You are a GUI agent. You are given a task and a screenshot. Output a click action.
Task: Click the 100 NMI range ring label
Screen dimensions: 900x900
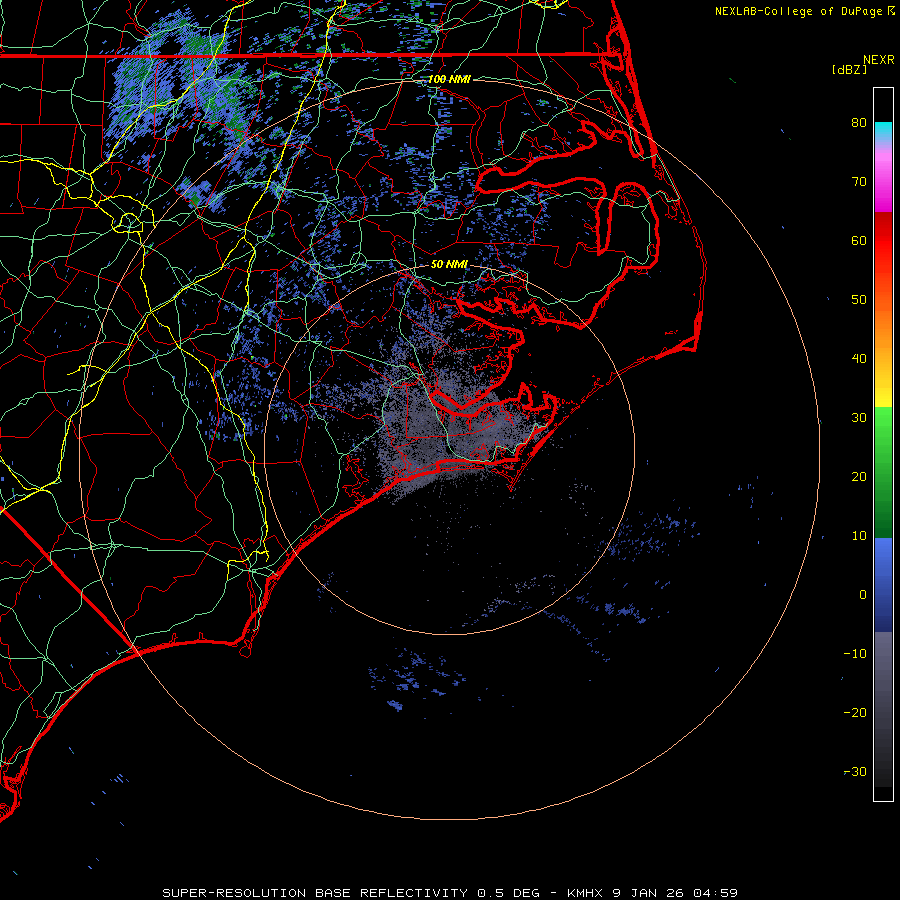pyautogui.click(x=449, y=79)
